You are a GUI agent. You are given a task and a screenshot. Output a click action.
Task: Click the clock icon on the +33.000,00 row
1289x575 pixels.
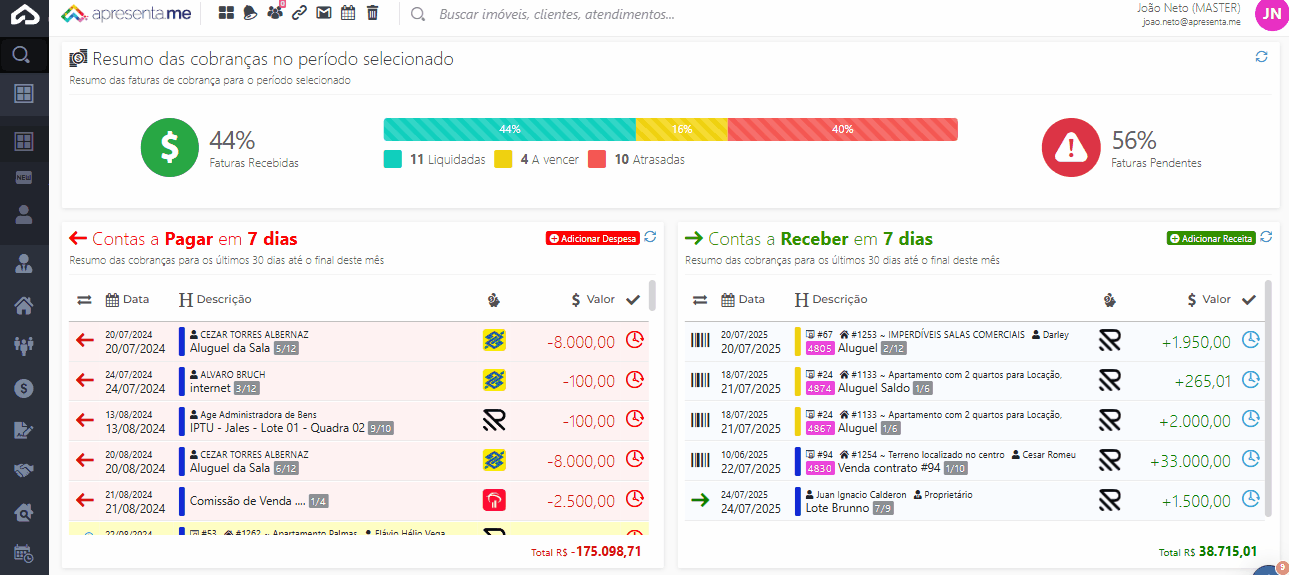(x=1250, y=460)
